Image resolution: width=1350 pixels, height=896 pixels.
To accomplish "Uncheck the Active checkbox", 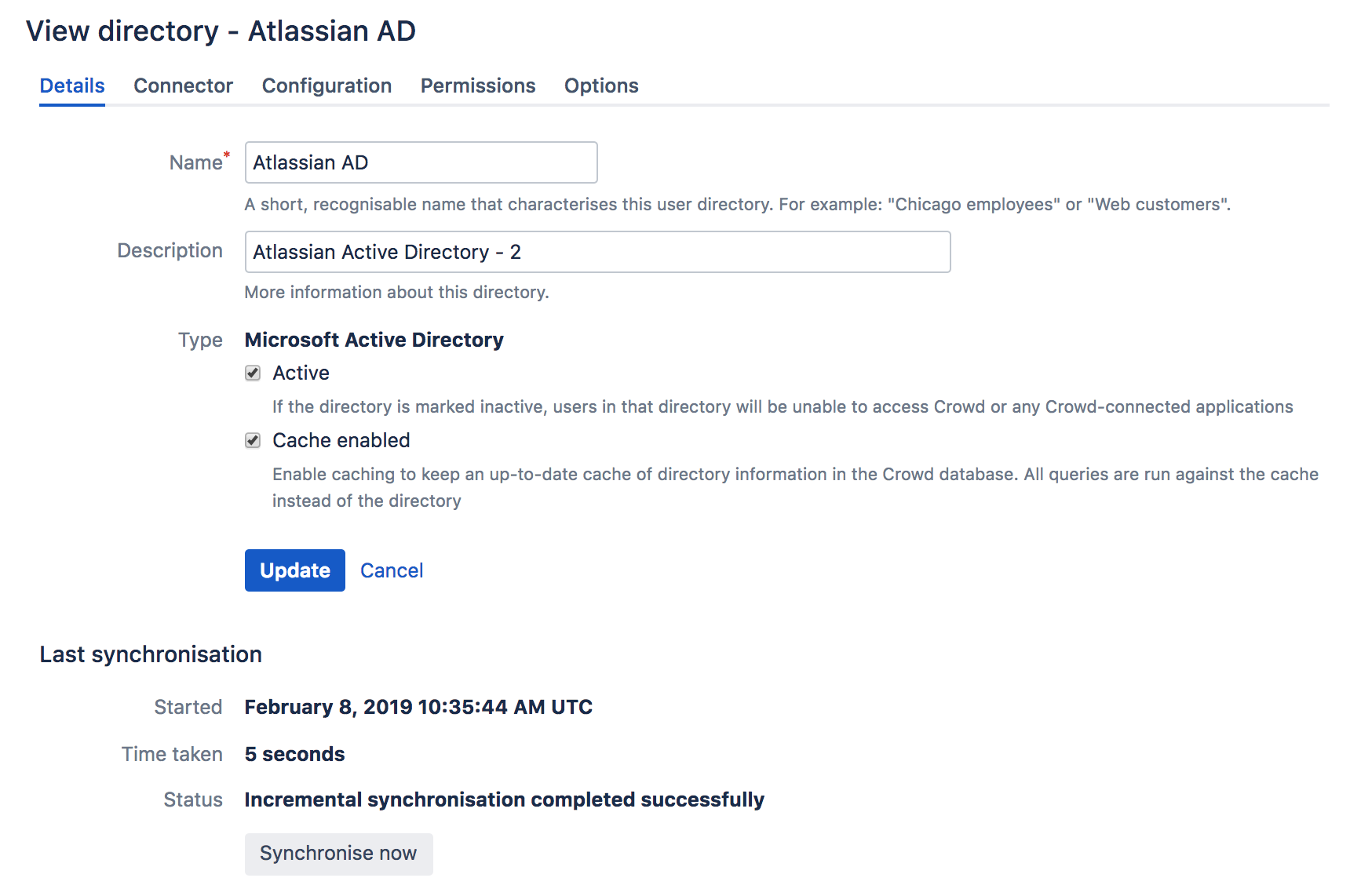I will pos(253,373).
